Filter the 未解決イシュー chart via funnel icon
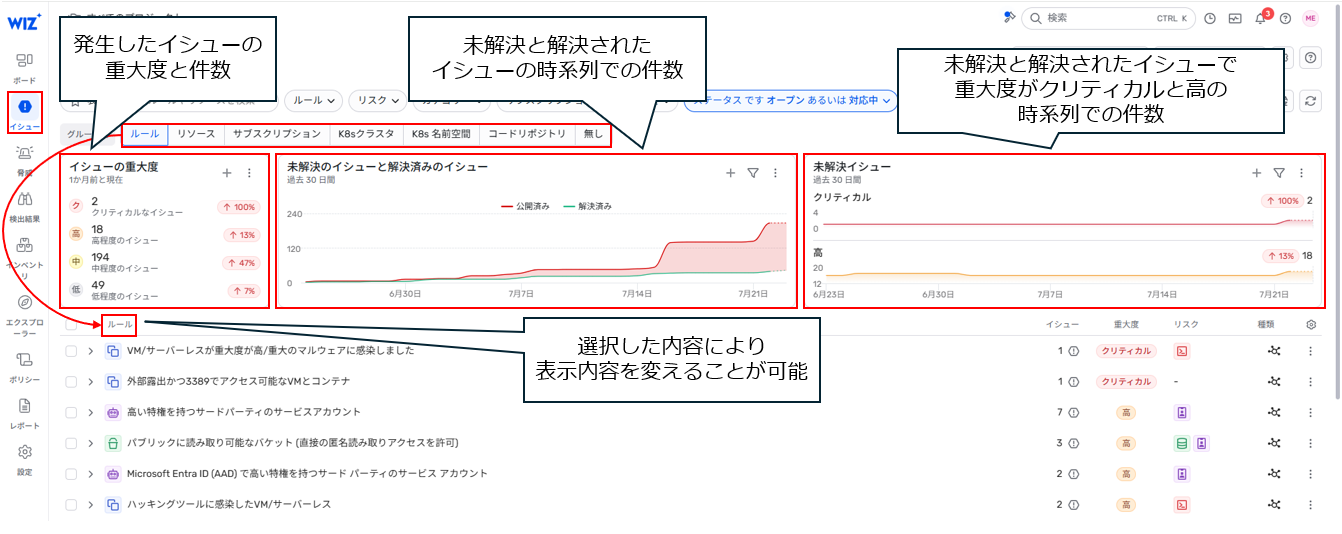 pos(1279,173)
